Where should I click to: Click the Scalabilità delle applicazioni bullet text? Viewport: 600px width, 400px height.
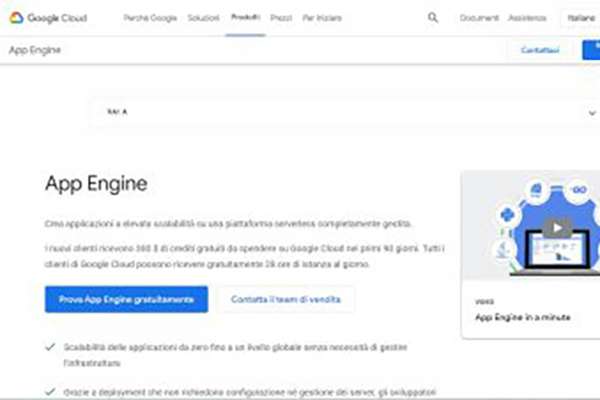coord(235,355)
